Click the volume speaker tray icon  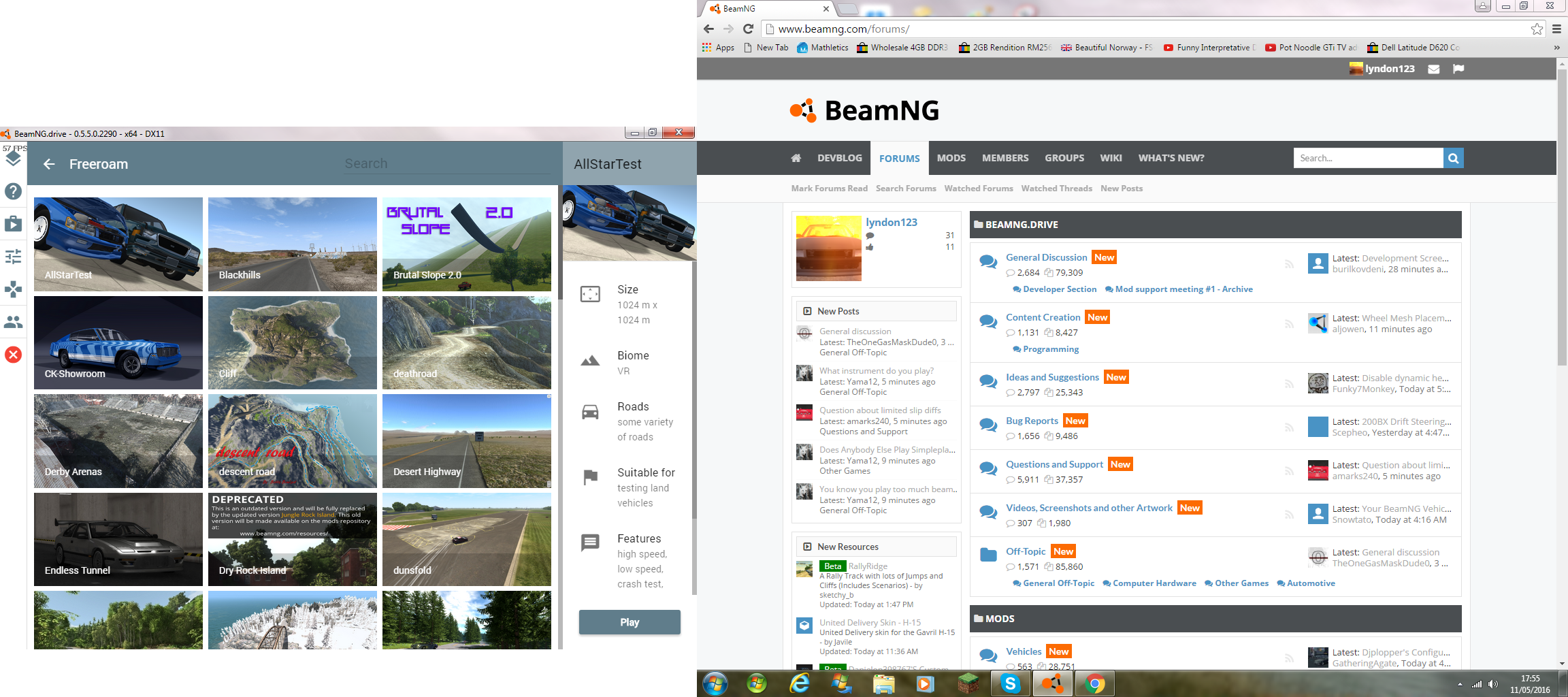(1493, 684)
